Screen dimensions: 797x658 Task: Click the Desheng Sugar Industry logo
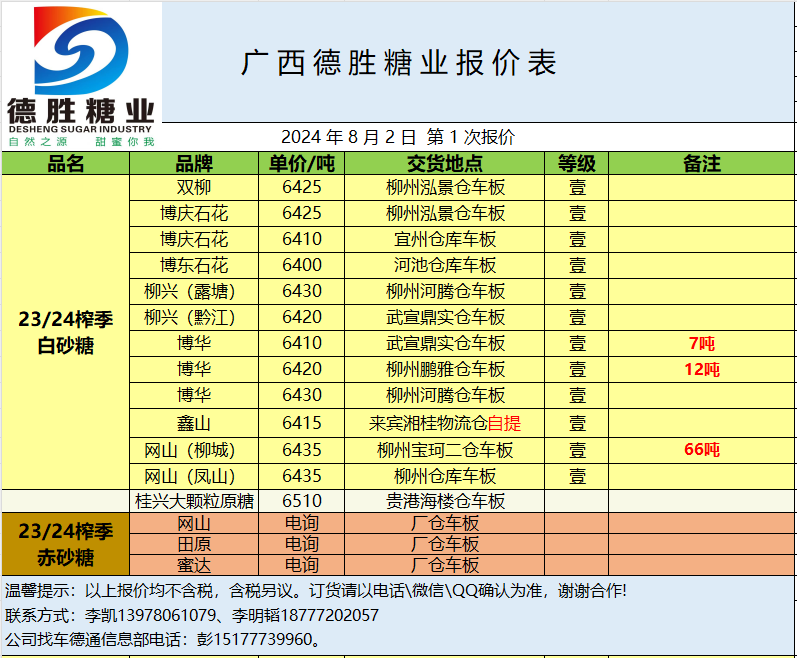coord(81,75)
